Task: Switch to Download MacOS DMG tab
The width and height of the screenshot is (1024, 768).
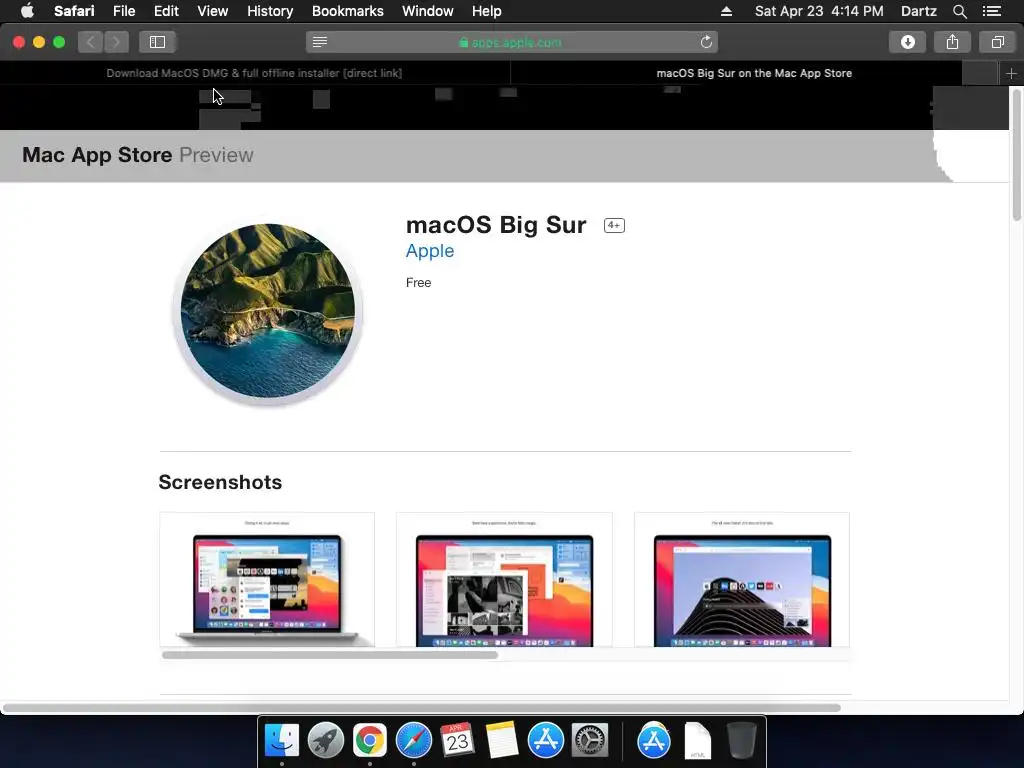Action: pyautogui.click(x=255, y=73)
